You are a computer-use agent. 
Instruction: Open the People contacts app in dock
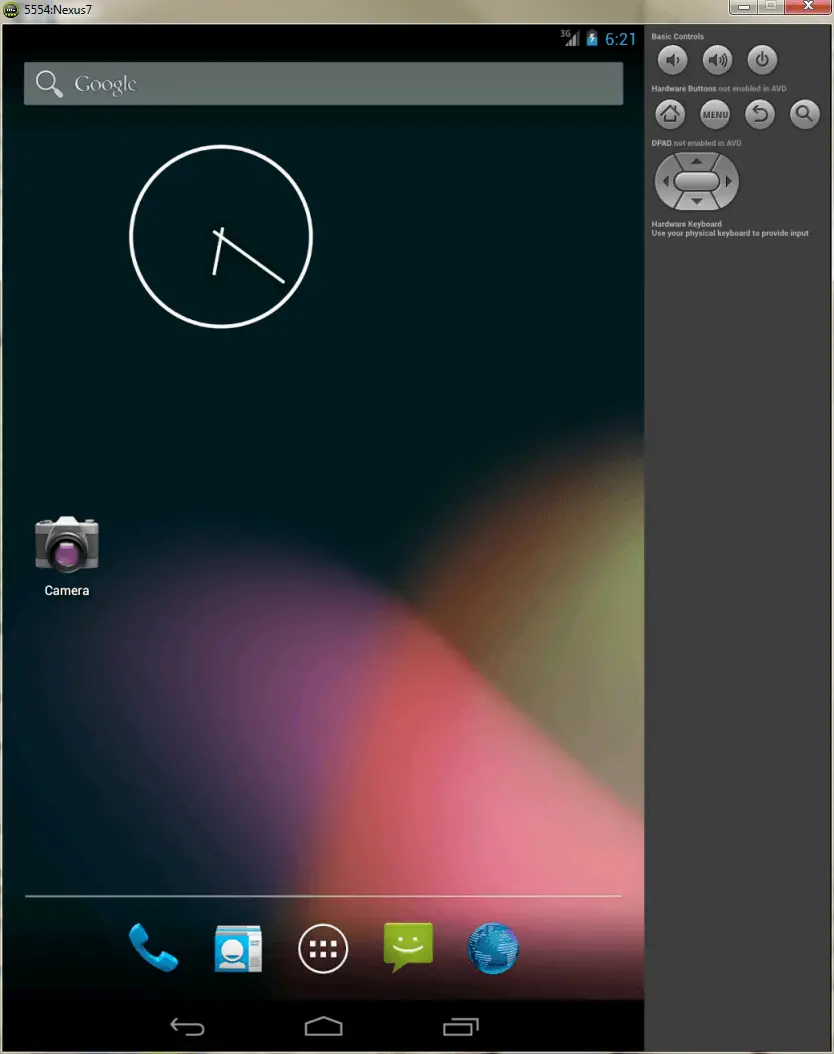coord(238,948)
